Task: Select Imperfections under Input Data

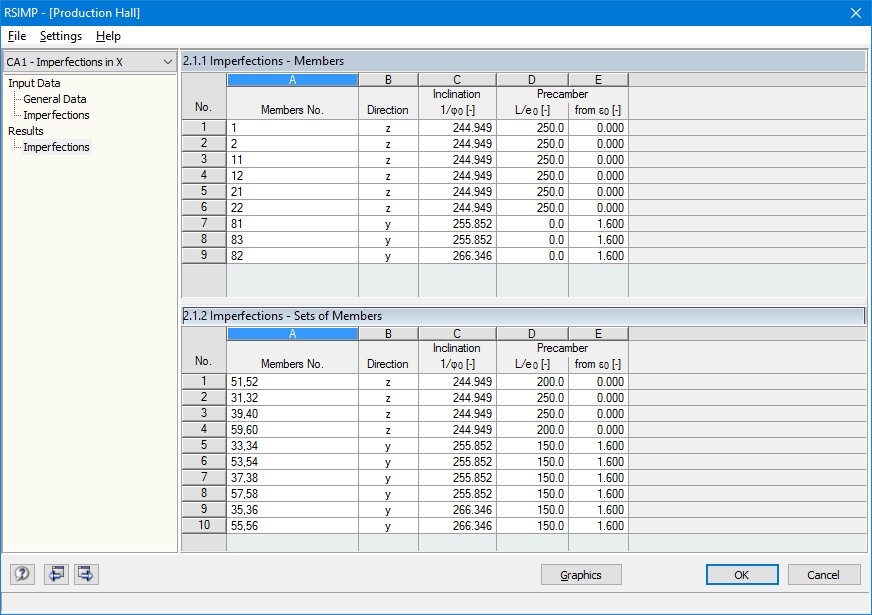Action: 56,115
